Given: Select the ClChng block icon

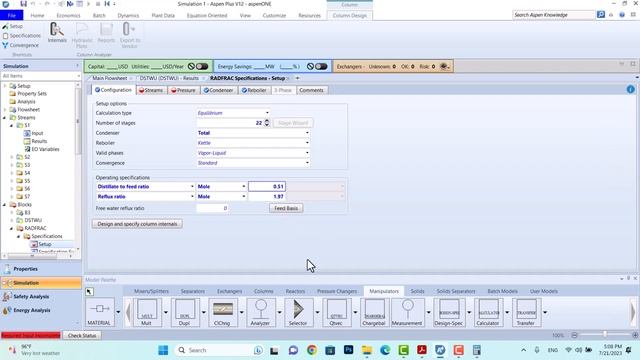Looking at the screenshot, I should coord(222,312).
